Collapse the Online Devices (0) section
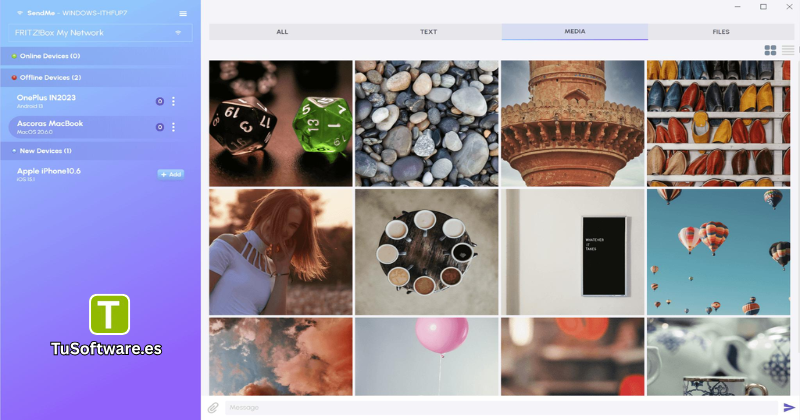 (101, 56)
